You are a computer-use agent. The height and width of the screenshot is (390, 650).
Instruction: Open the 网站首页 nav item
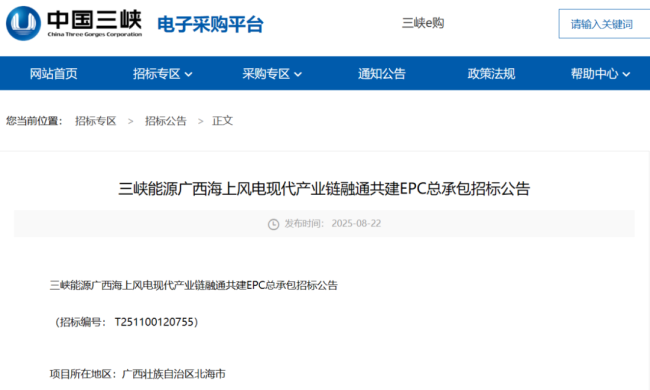53,74
